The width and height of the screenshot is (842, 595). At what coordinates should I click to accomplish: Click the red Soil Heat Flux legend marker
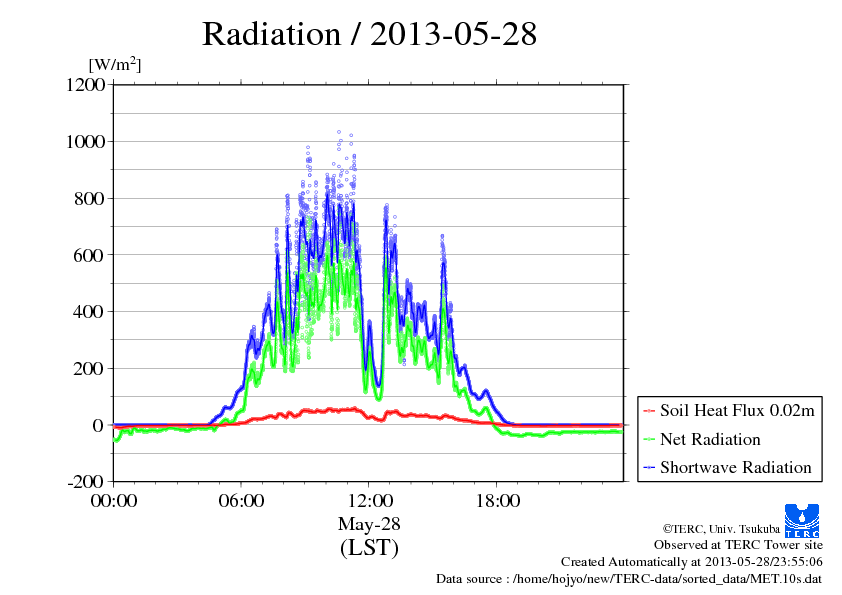(649, 411)
